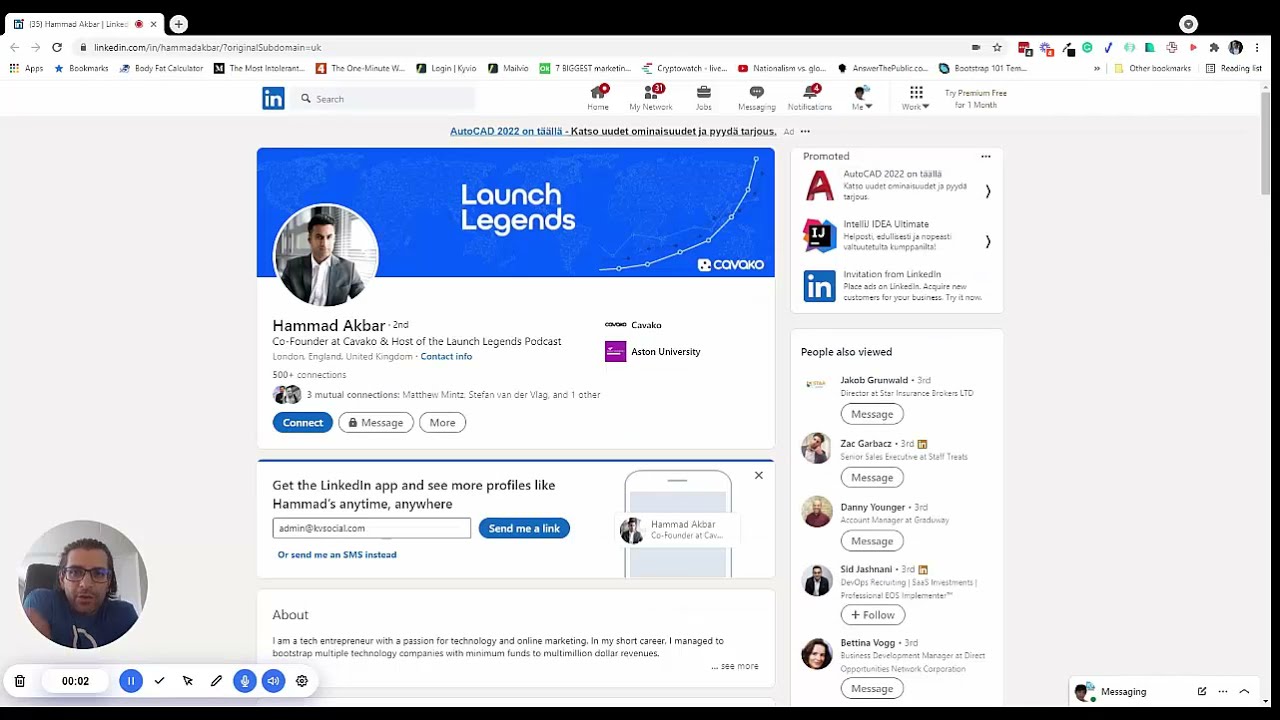Bookmark this page with star icon
Viewport: 1280px width, 720px height.
pos(997,47)
